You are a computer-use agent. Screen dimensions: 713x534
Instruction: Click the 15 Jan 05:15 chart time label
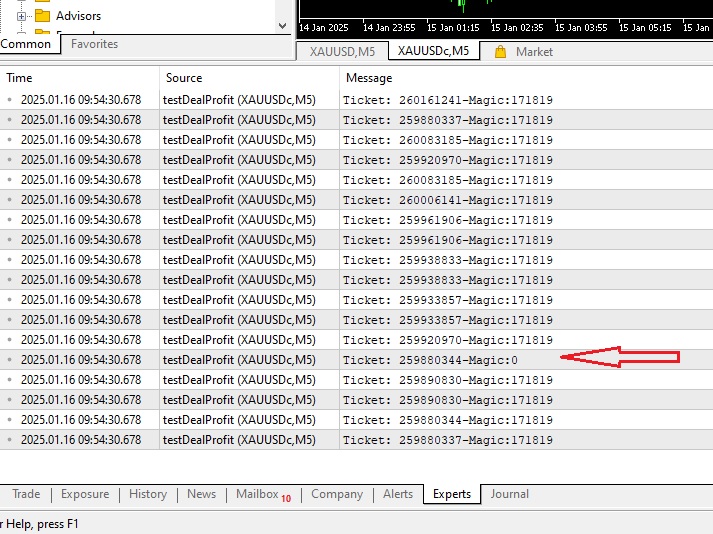pyautogui.click(x=645, y=28)
